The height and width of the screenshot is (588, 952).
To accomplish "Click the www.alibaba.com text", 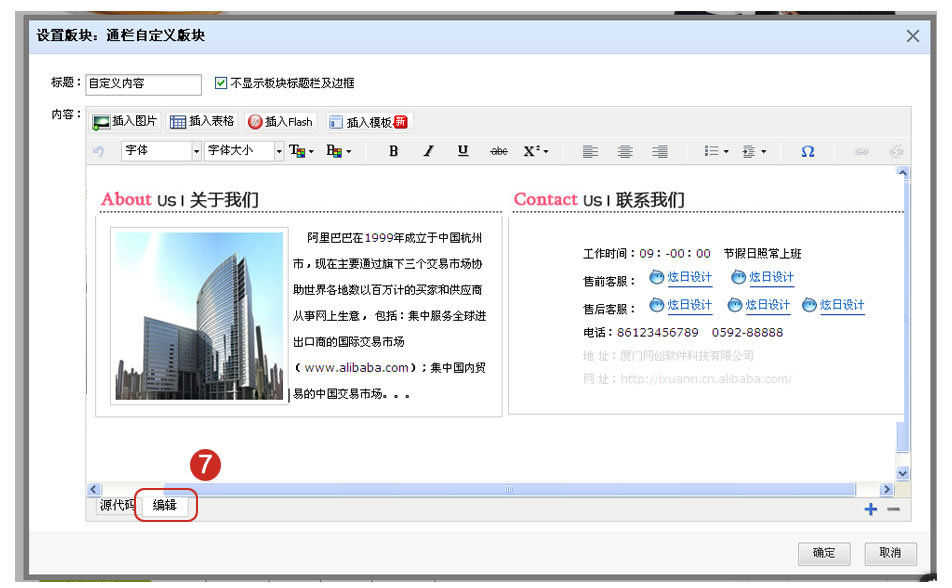I will click(x=356, y=368).
